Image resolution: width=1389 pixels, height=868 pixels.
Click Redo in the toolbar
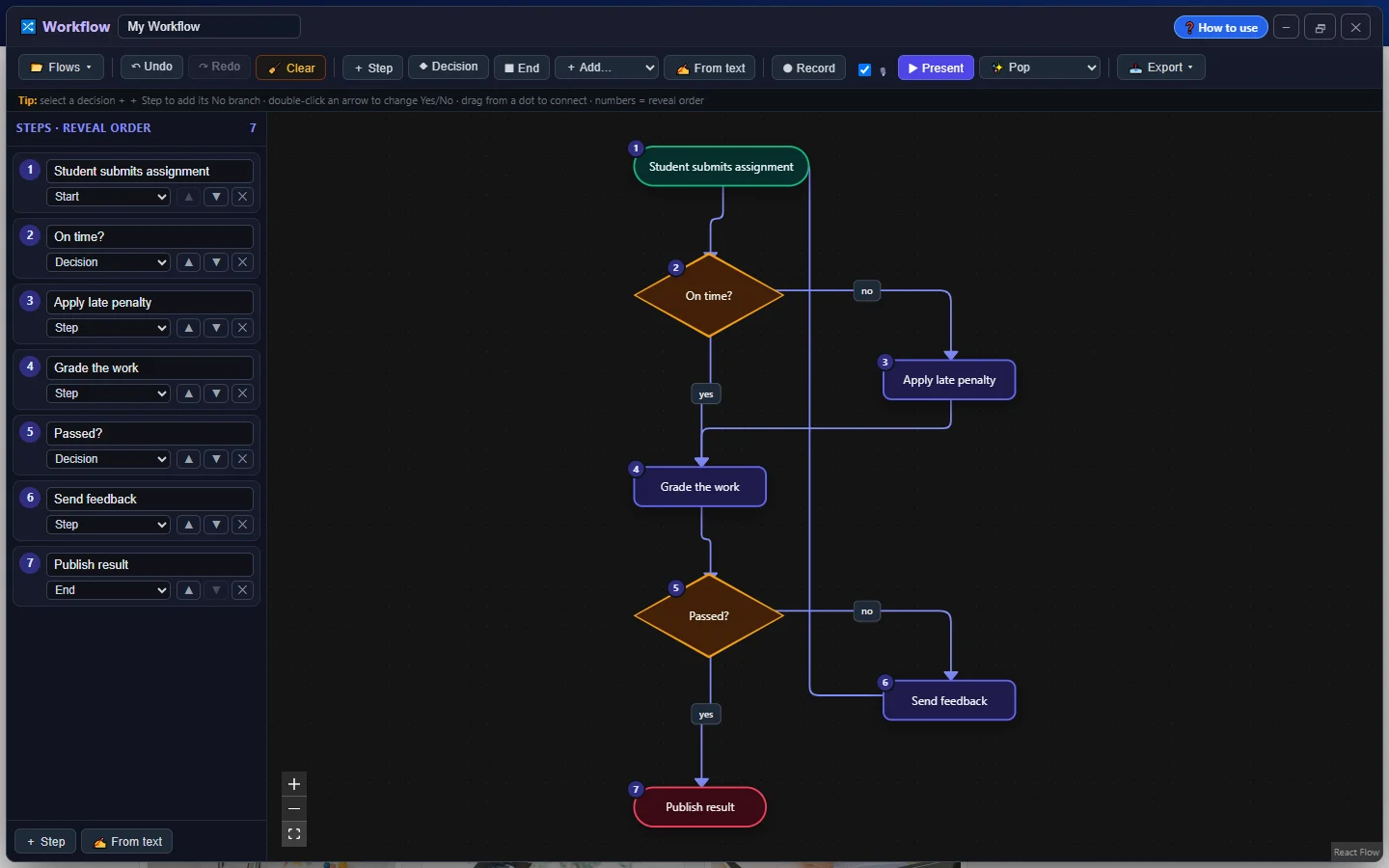click(x=219, y=67)
